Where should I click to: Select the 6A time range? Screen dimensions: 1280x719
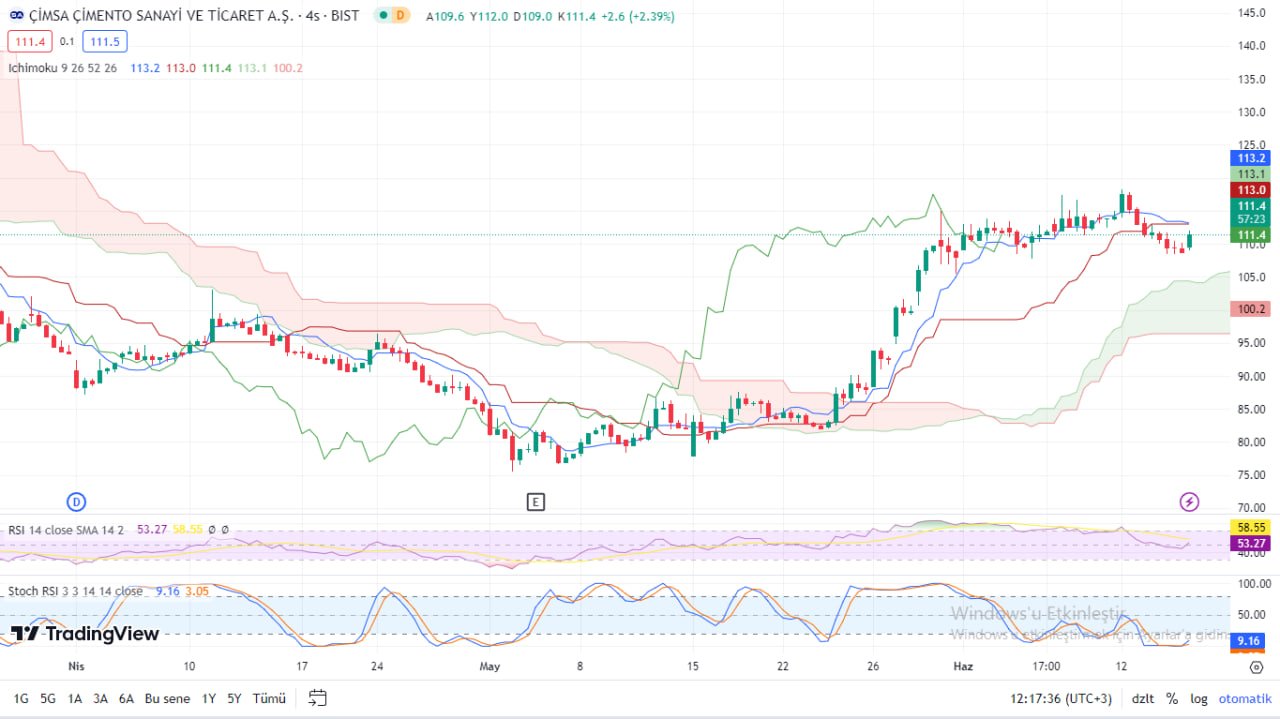[x=126, y=699]
